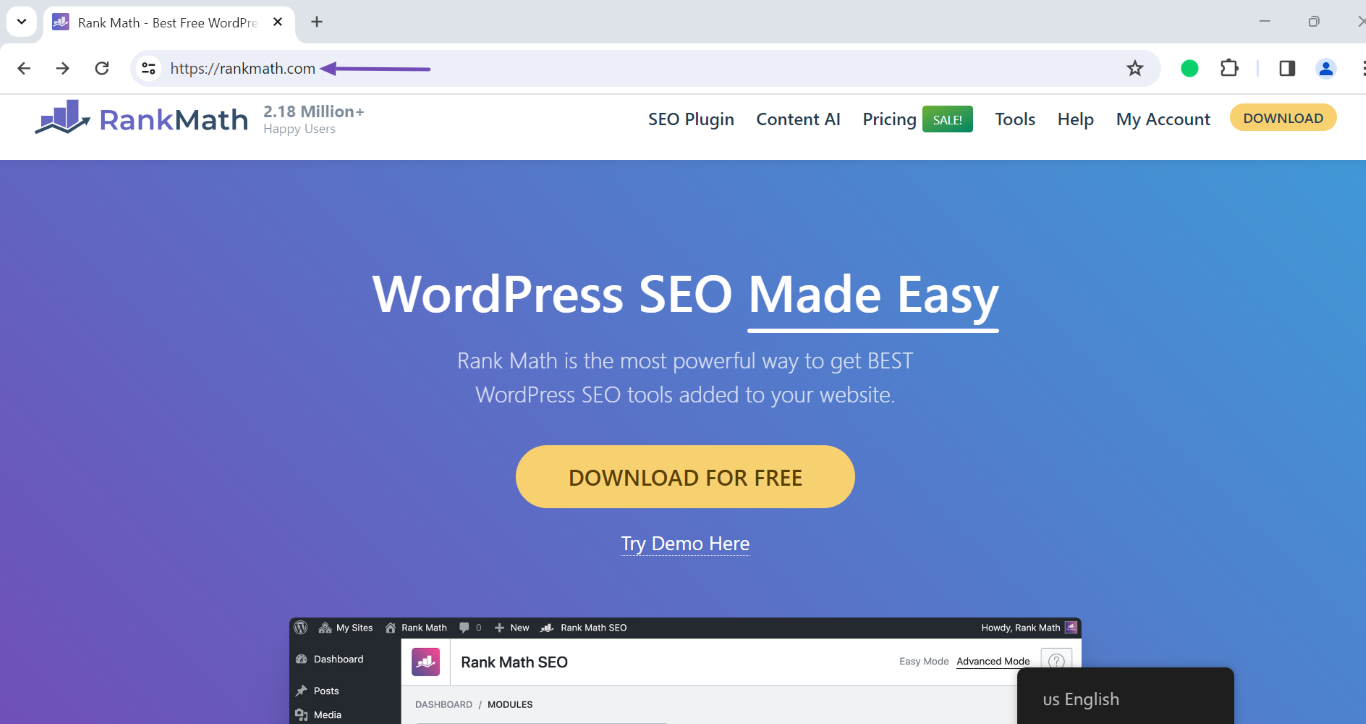Screen dimensions: 1366x724
Task: Open the tab search dropdown arrow
Action: coord(21,21)
